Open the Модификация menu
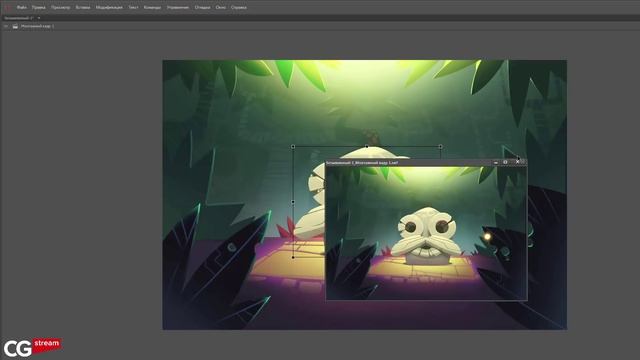The image size is (640, 360). pyautogui.click(x=109, y=7)
